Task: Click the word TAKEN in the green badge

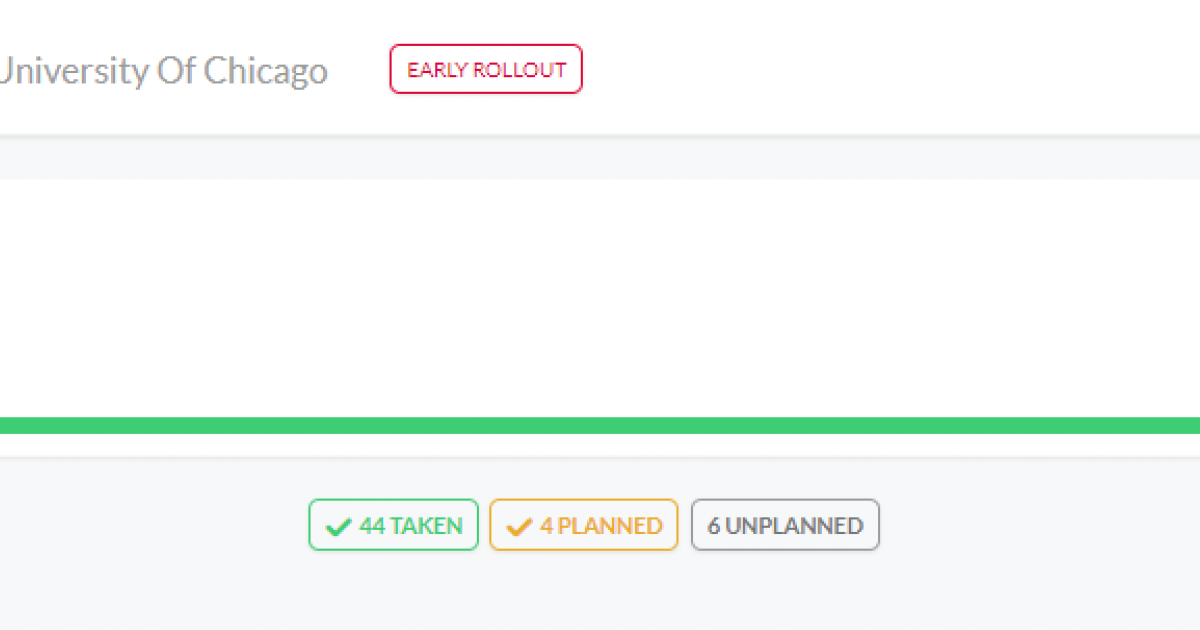Action: (426, 525)
